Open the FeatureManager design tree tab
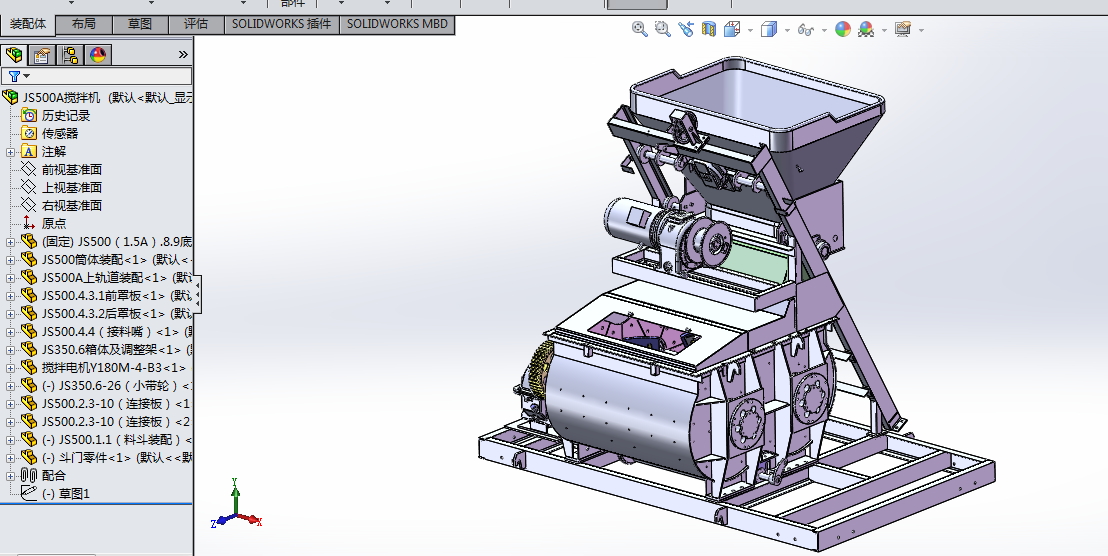Screen dimensions: 1108x556 click(14, 55)
